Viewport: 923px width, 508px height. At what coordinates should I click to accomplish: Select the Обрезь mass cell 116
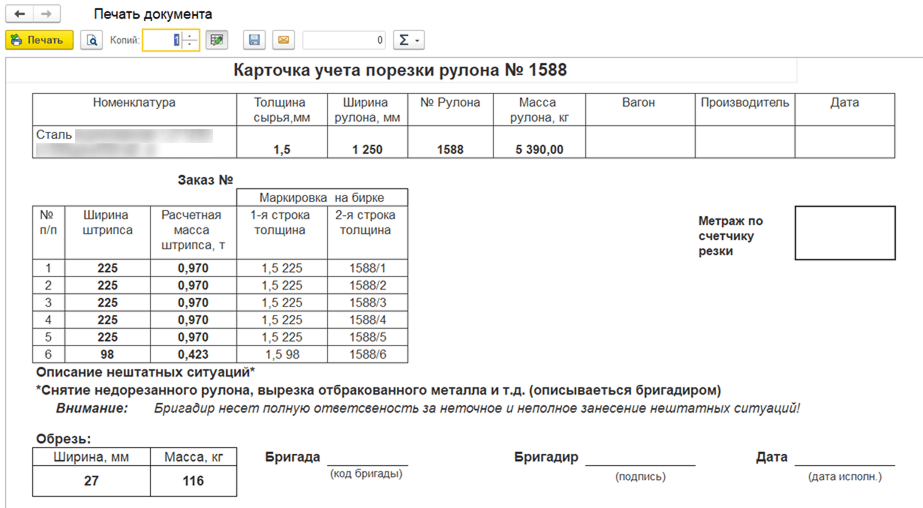(x=193, y=481)
